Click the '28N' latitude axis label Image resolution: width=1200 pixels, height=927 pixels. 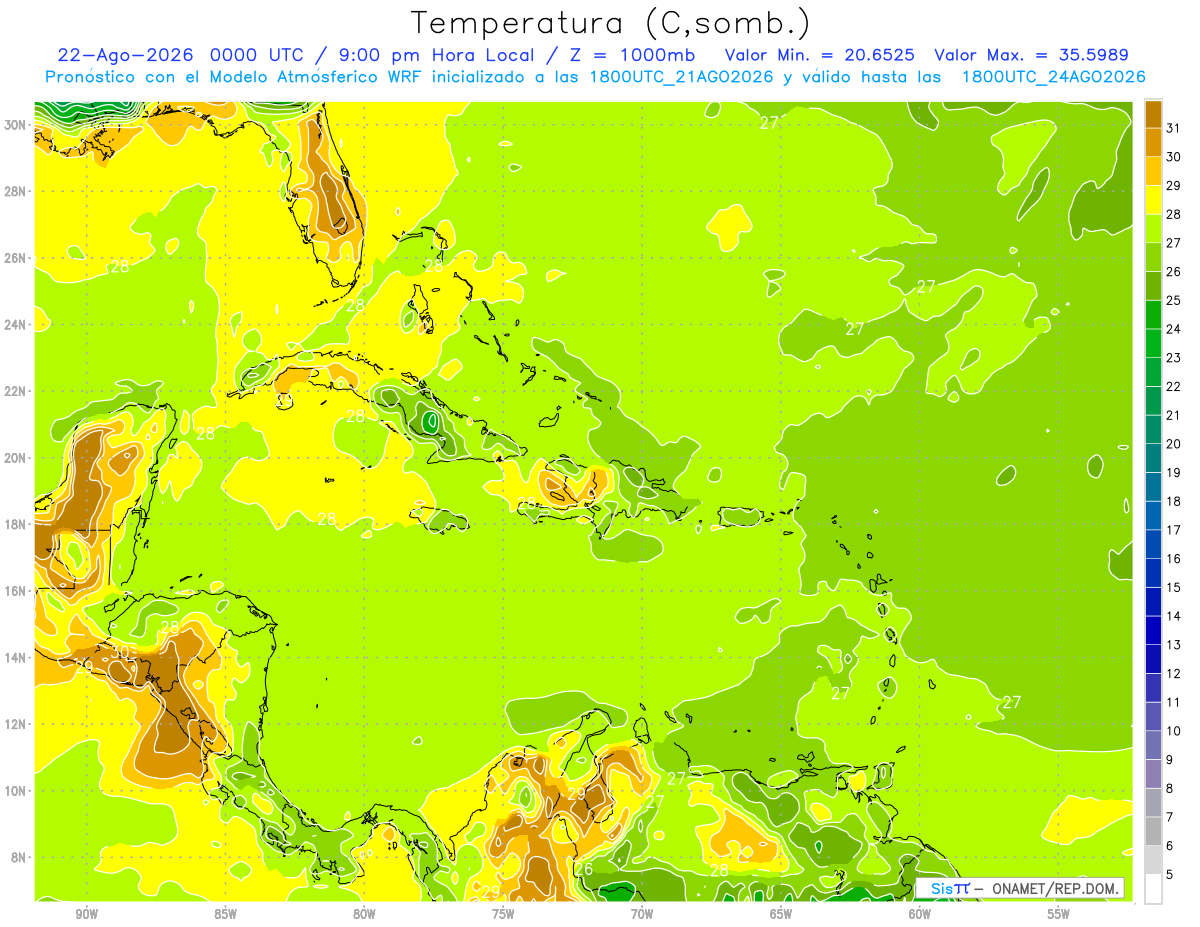click(x=16, y=191)
